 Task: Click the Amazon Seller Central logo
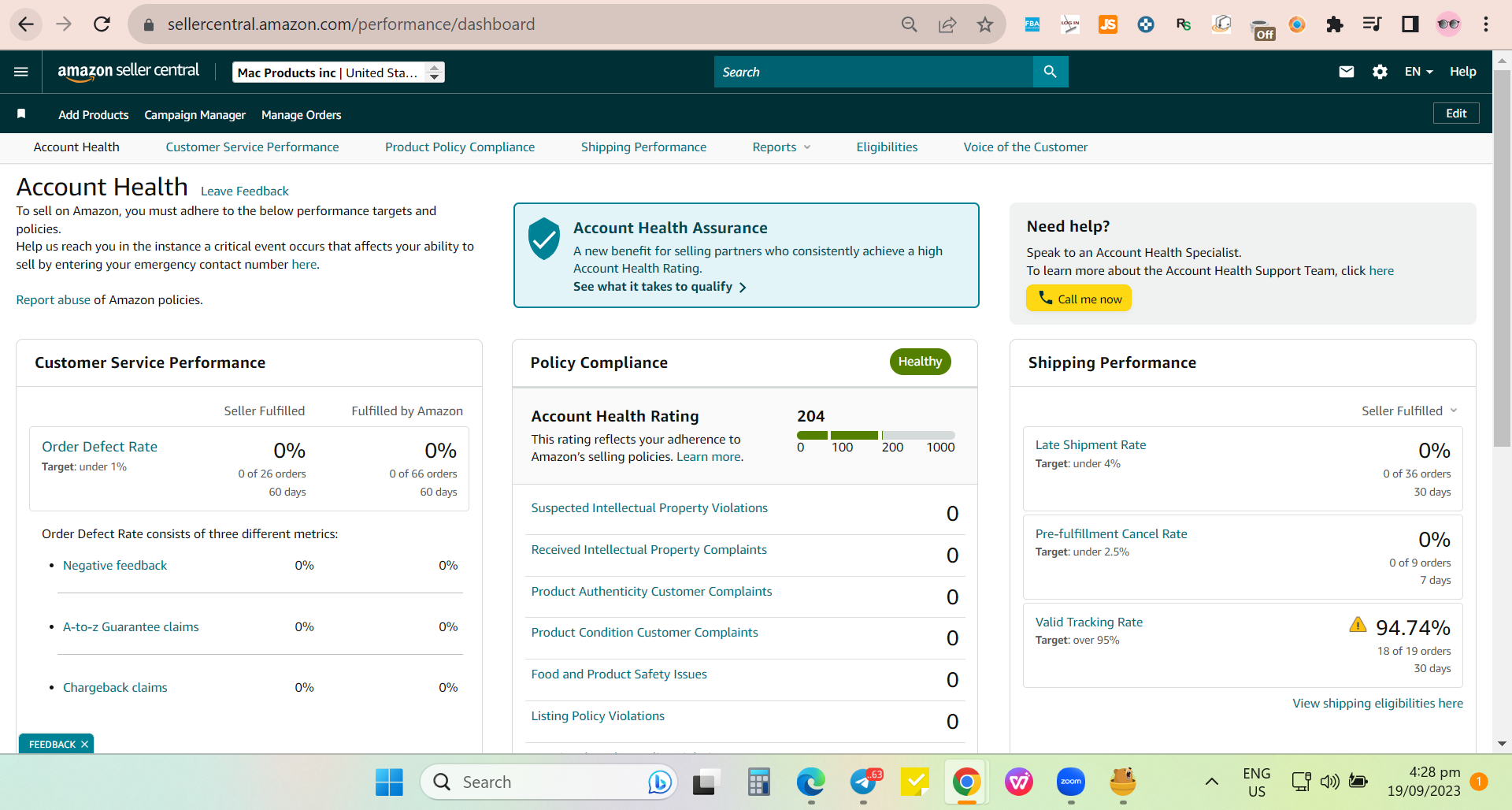click(x=128, y=71)
